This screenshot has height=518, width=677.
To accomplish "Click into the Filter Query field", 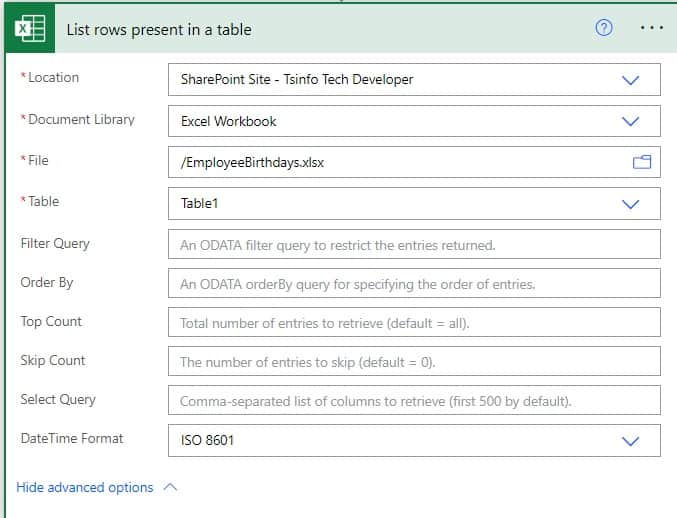I will pyautogui.click(x=414, y=244).
